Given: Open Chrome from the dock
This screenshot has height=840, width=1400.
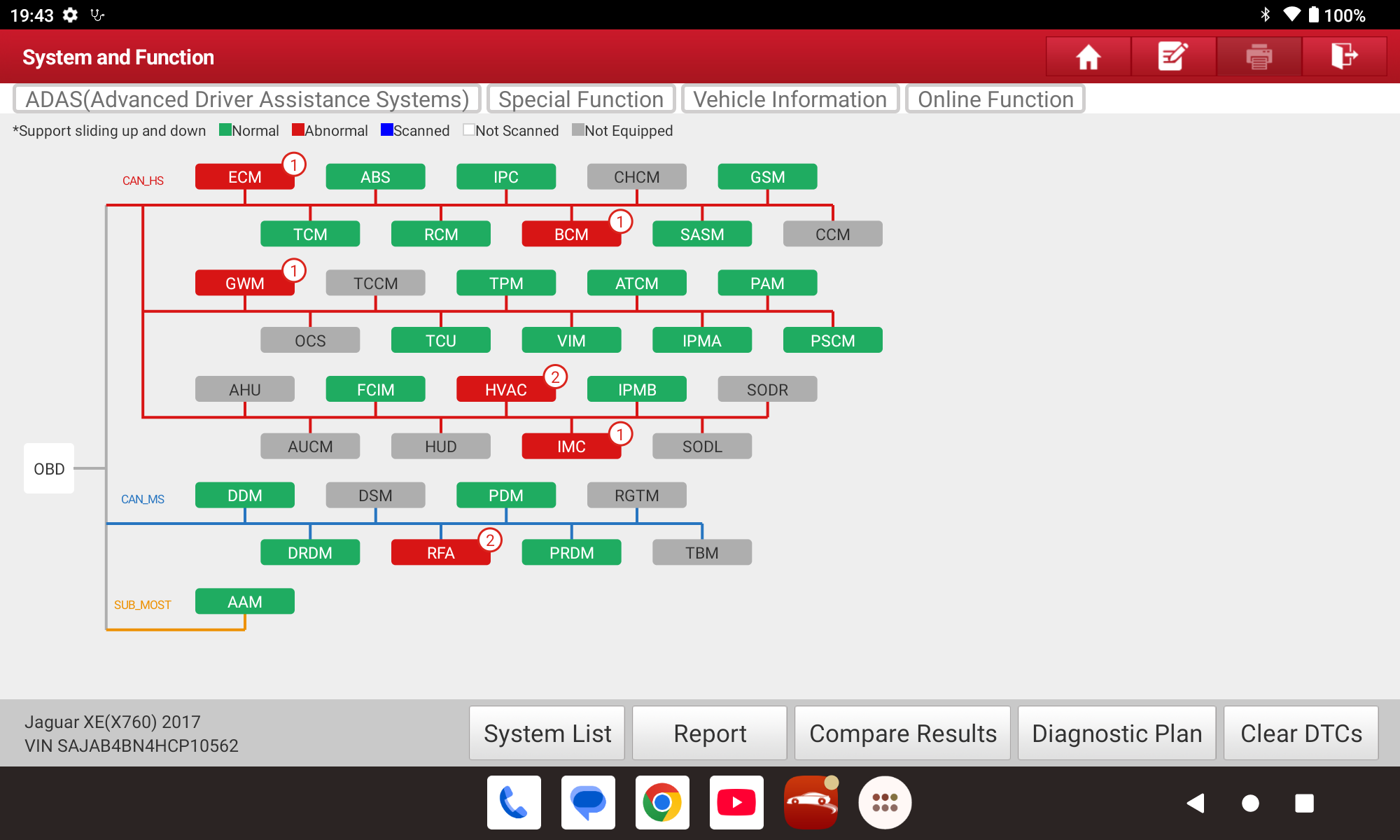Looking at the screenshot, I should (662, 802).
